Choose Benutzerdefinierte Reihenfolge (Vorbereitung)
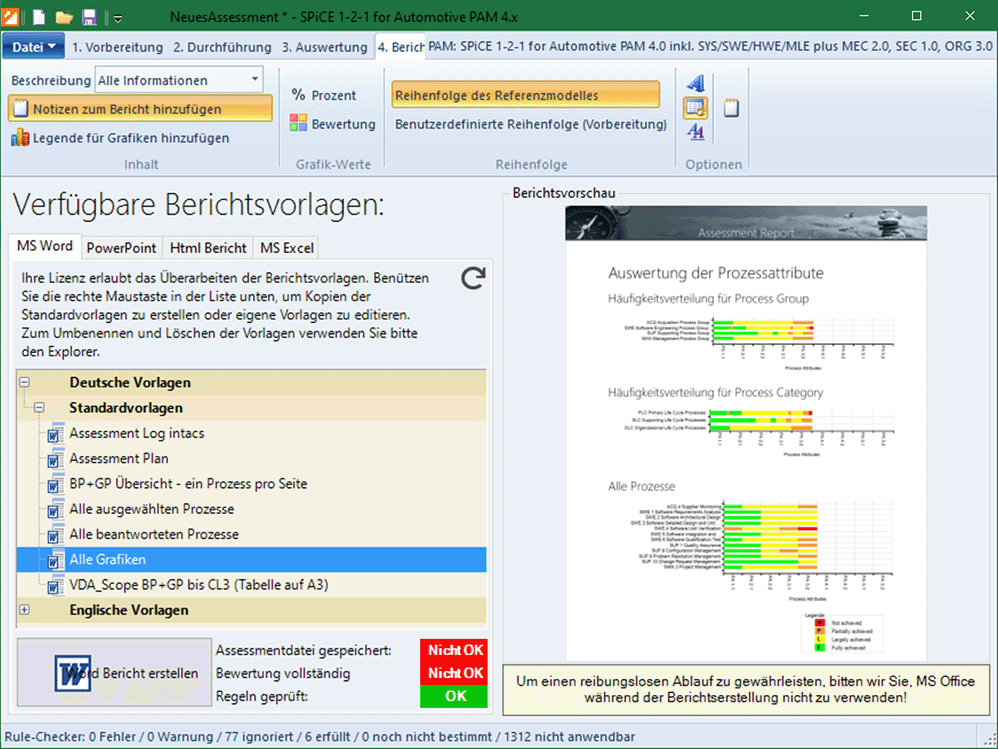 click(x=530, y=123)
